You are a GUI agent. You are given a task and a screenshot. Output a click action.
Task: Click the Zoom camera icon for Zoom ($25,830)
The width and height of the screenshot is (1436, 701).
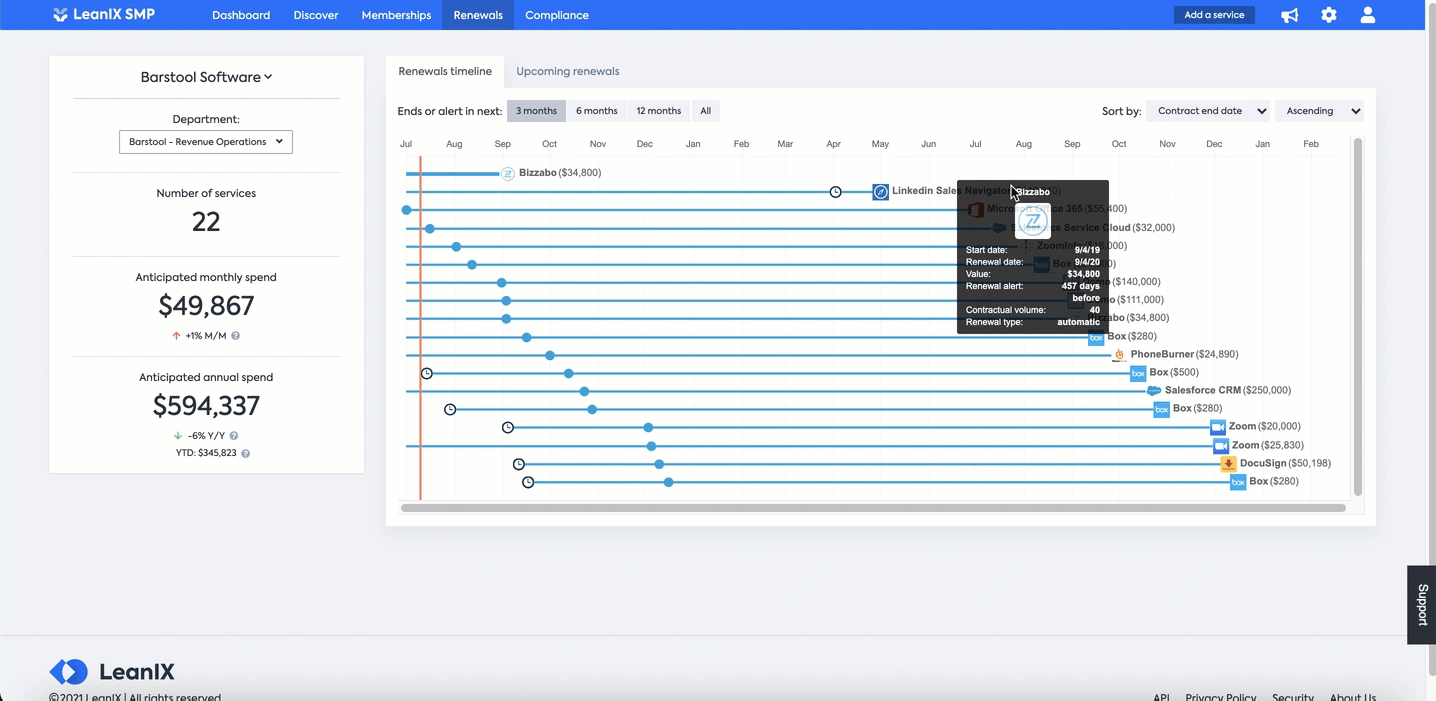coord(1221,445)
